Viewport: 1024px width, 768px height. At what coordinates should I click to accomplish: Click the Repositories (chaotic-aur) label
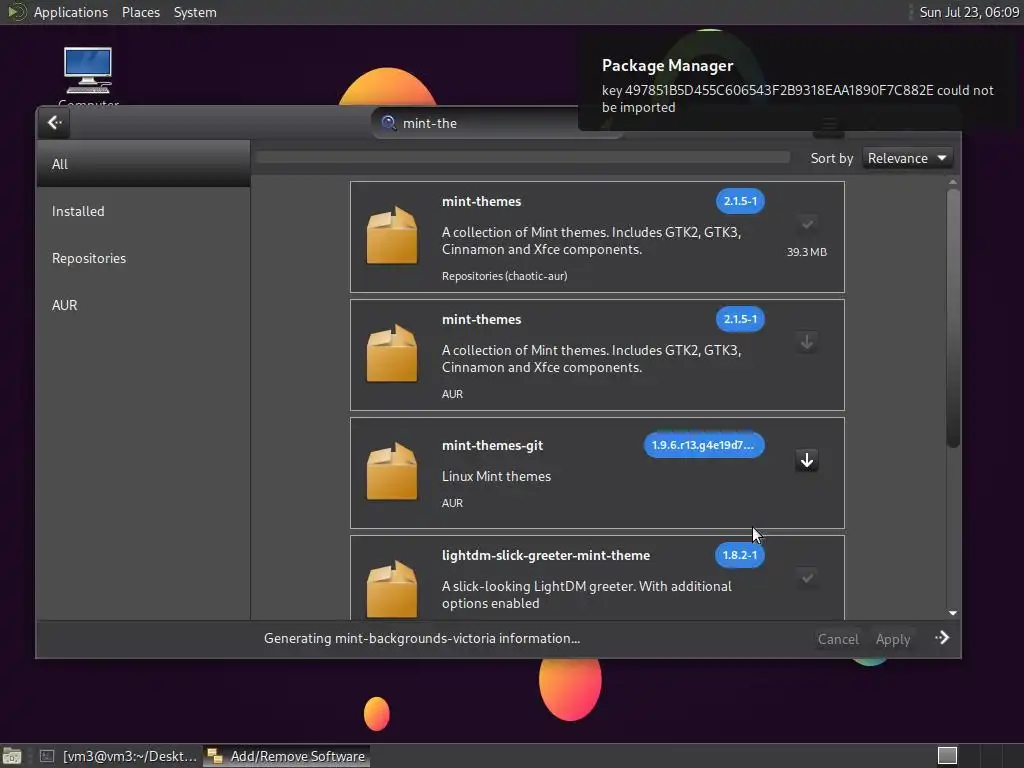point(504,276)
